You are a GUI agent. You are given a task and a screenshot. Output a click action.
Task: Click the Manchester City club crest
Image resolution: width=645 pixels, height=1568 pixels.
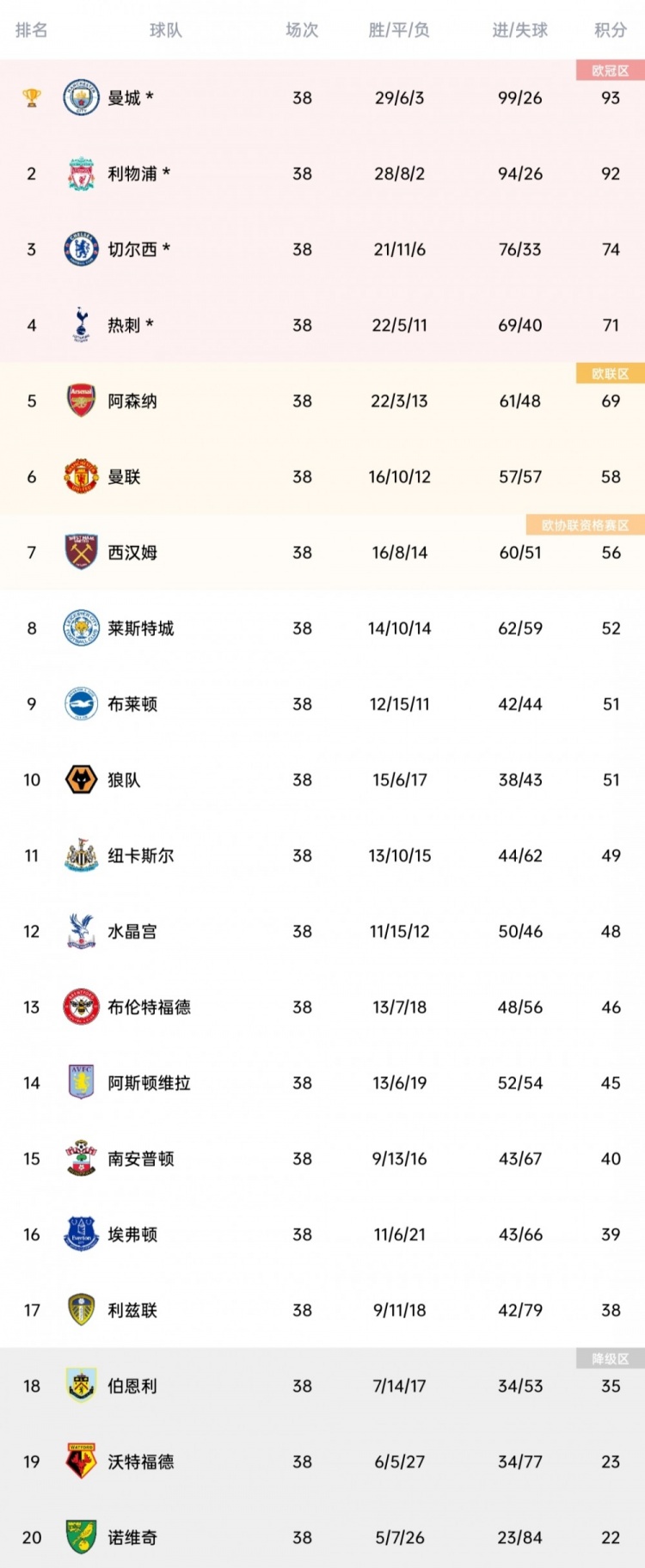point(82,98)
